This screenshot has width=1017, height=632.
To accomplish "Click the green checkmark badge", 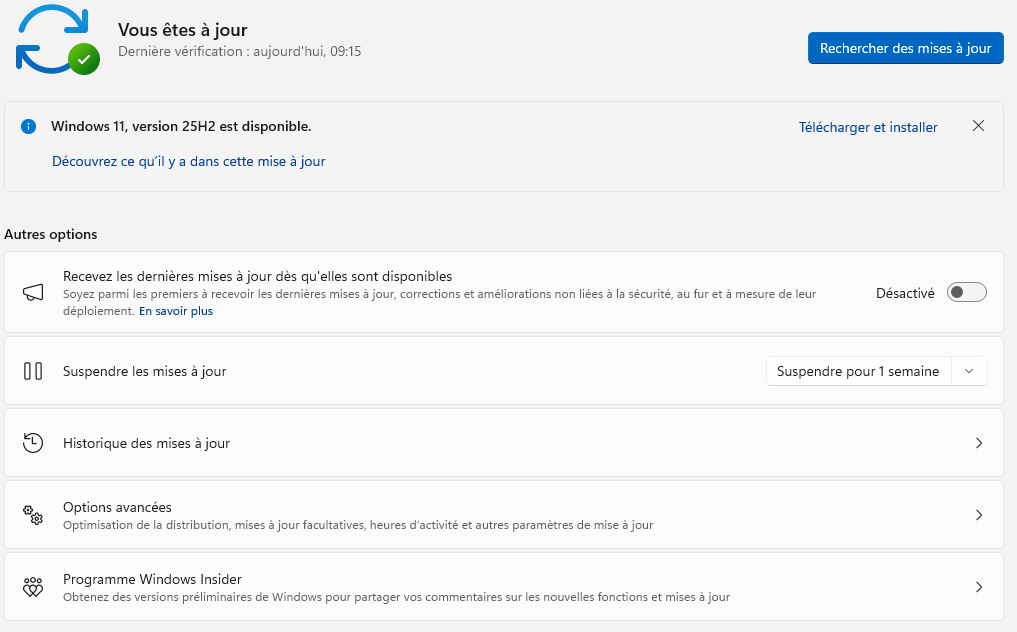I will point(84,59).
